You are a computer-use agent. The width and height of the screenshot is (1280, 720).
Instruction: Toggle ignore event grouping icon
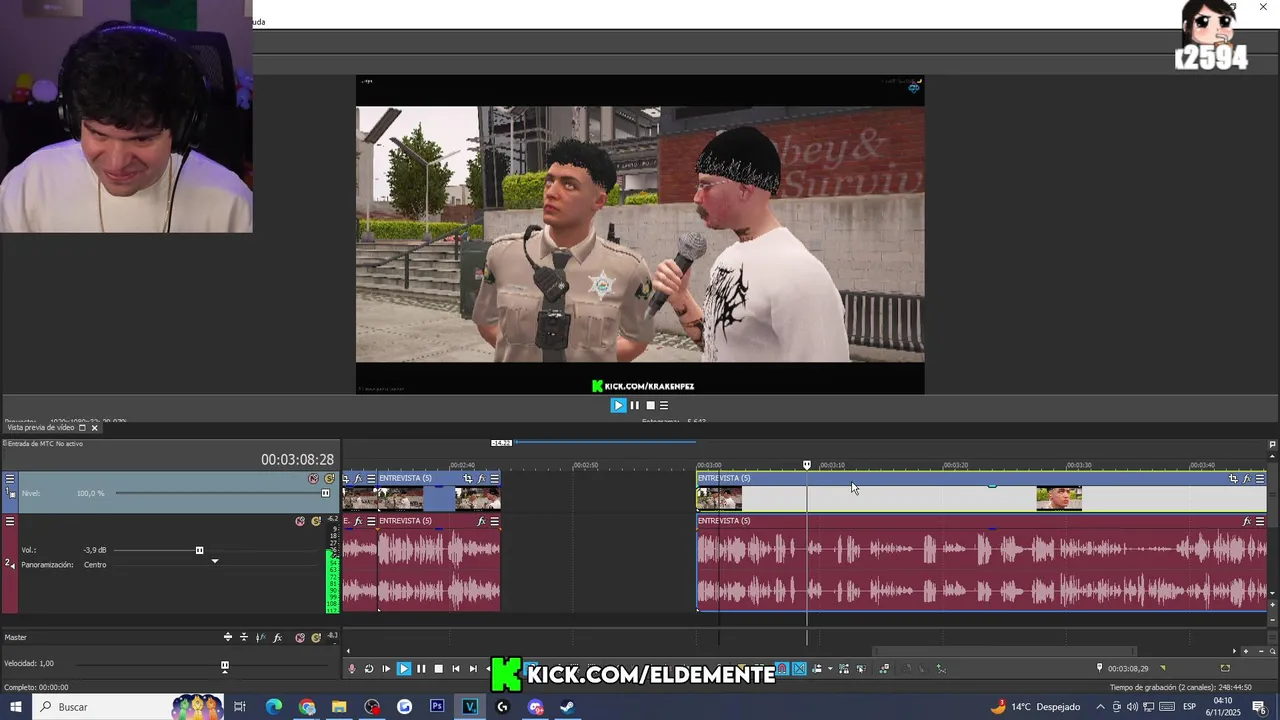click(860, 668)
